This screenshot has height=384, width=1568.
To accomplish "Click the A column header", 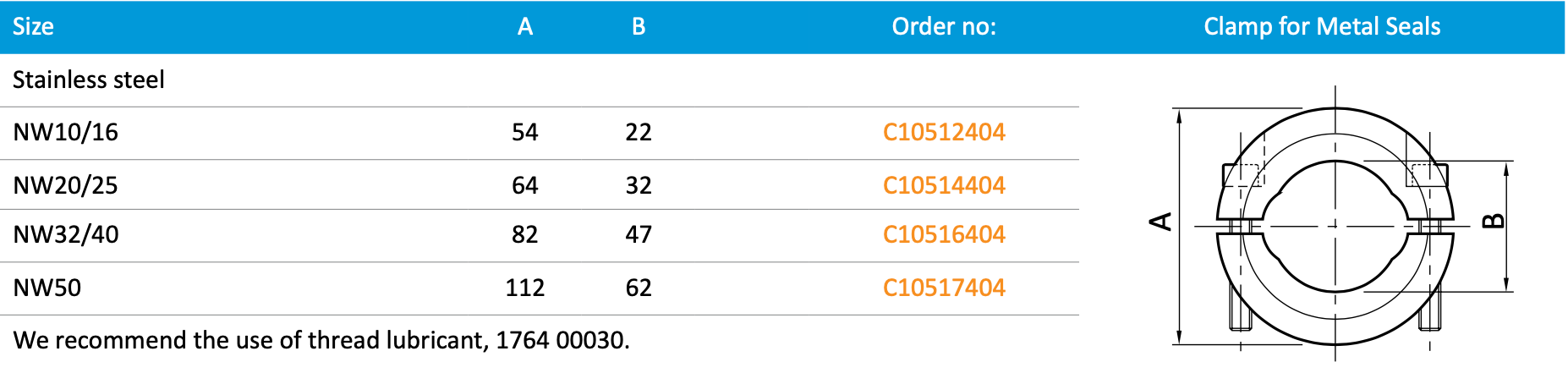I will [525, 27].
